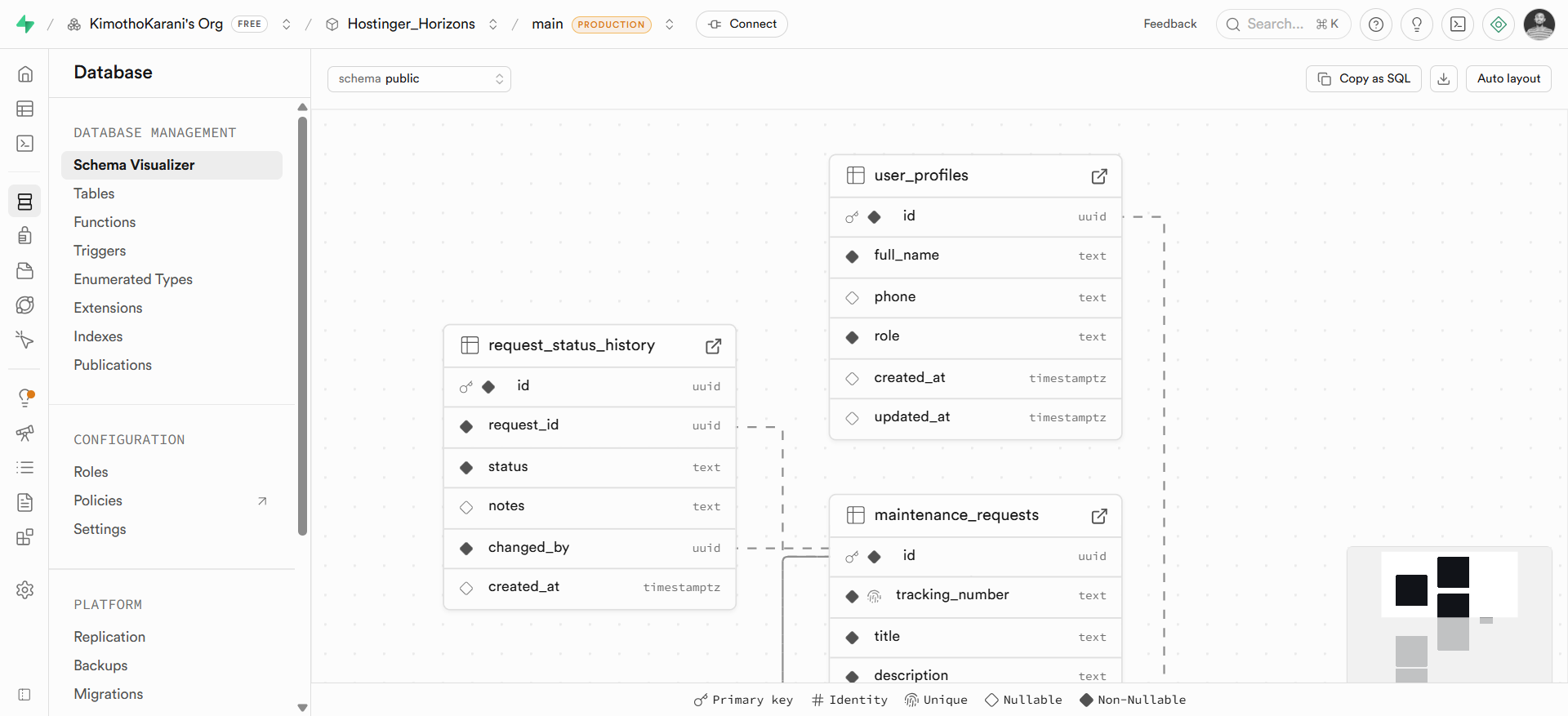Click KimothoKarani's Org breadcrumb link
Viewport: 1568px width, 716px height.
tap(156, 24)
